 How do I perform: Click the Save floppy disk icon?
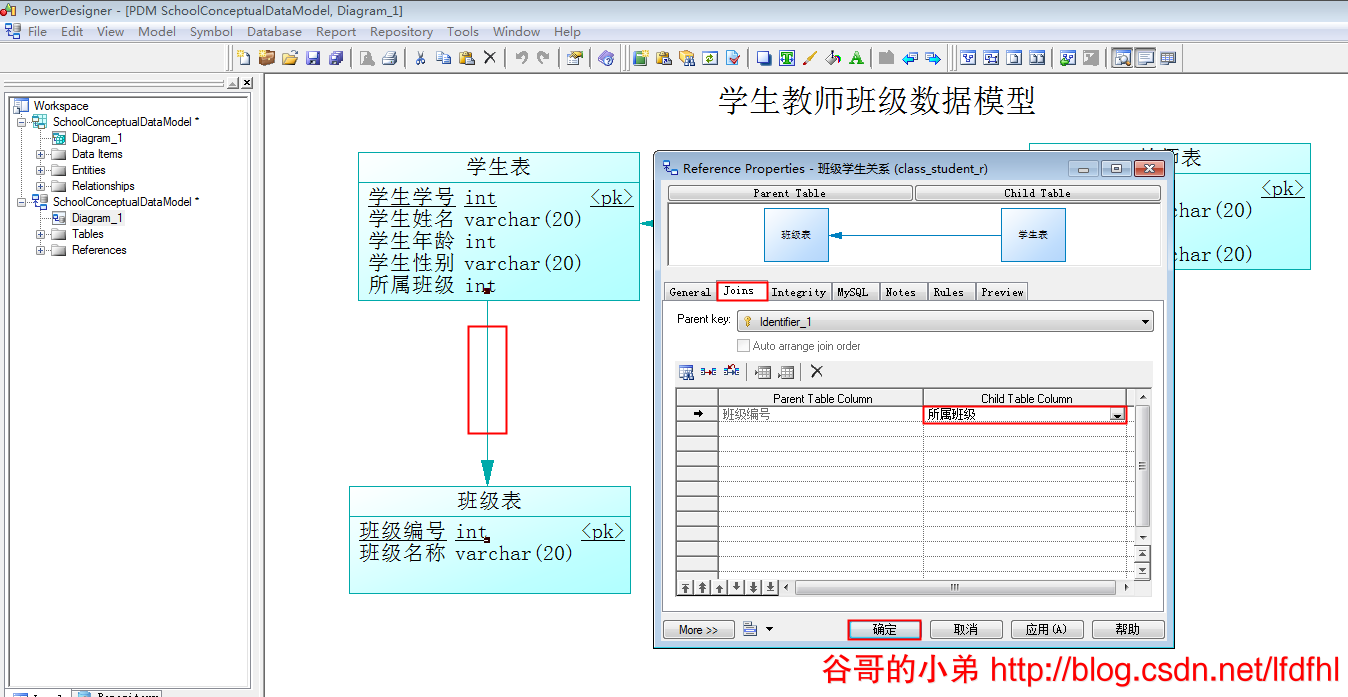[x=313, y=58]
